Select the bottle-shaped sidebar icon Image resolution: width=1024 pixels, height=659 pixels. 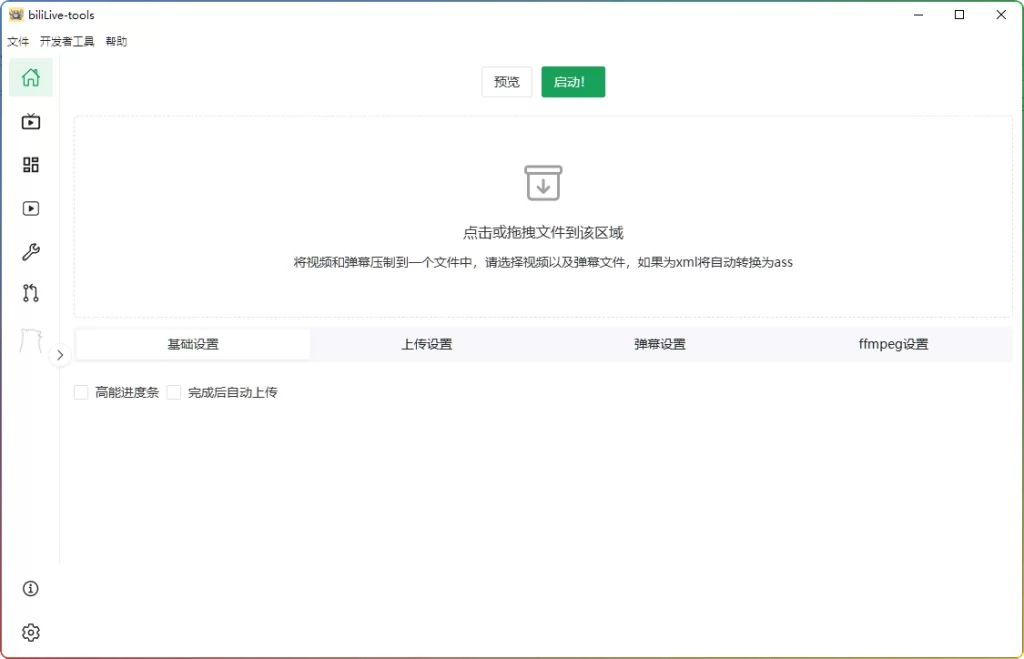(x=30, y=340)
